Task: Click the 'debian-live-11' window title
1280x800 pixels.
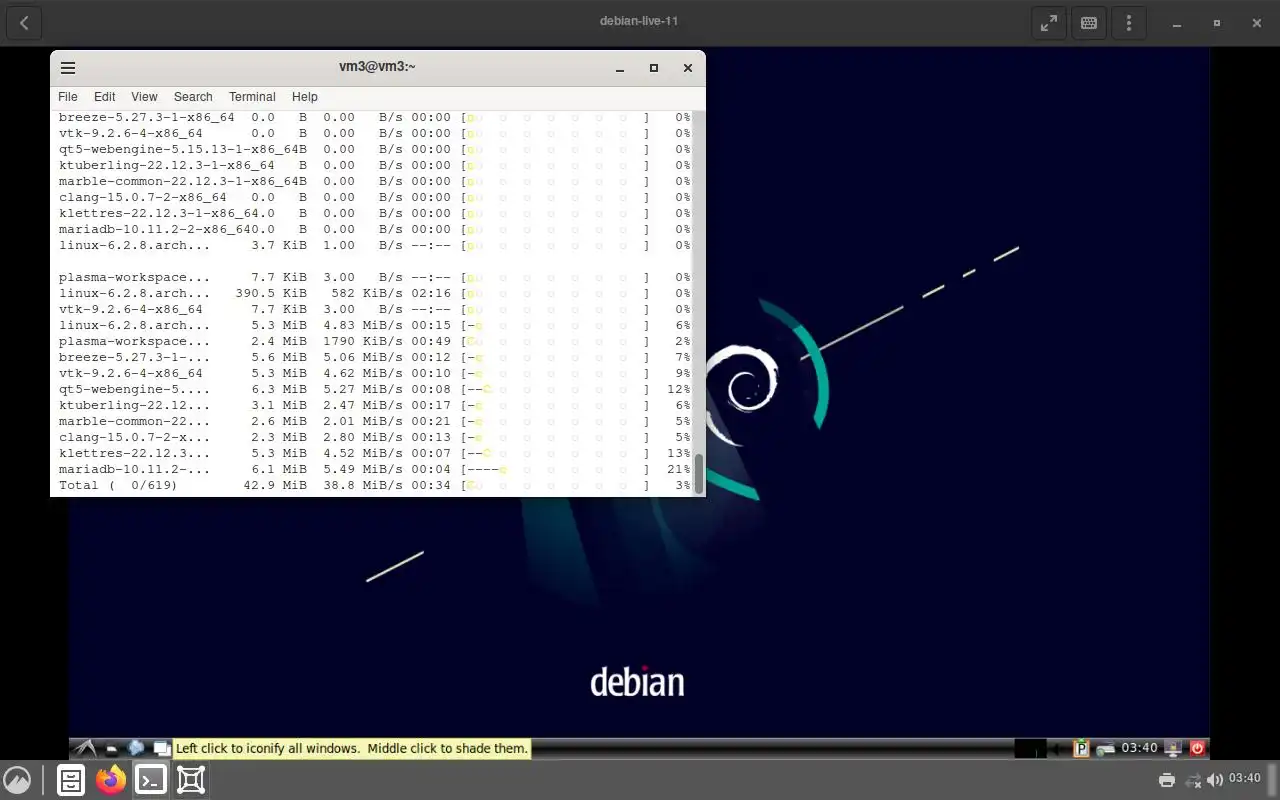Action: [639, 21]
